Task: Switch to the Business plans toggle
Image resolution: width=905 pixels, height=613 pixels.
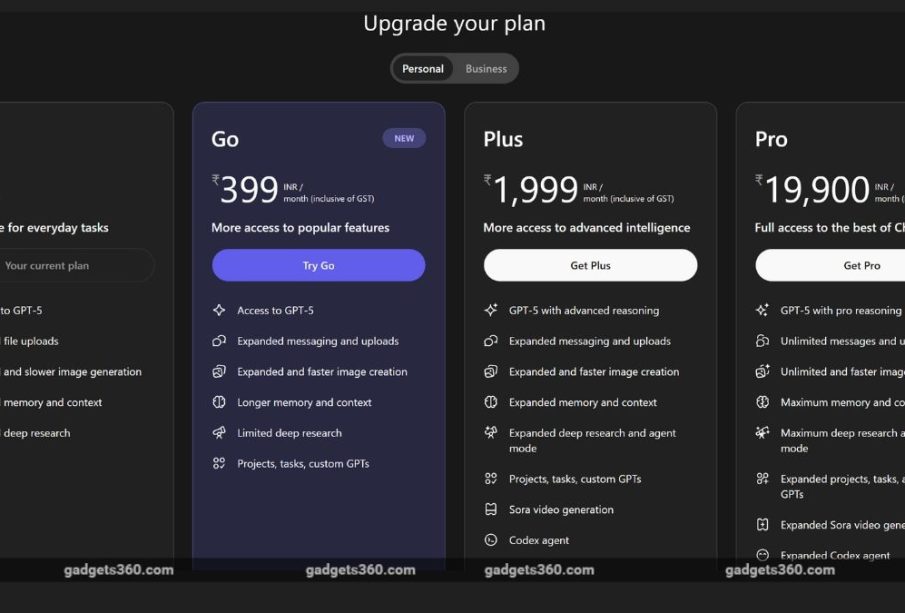Action: tap(486, 69)
